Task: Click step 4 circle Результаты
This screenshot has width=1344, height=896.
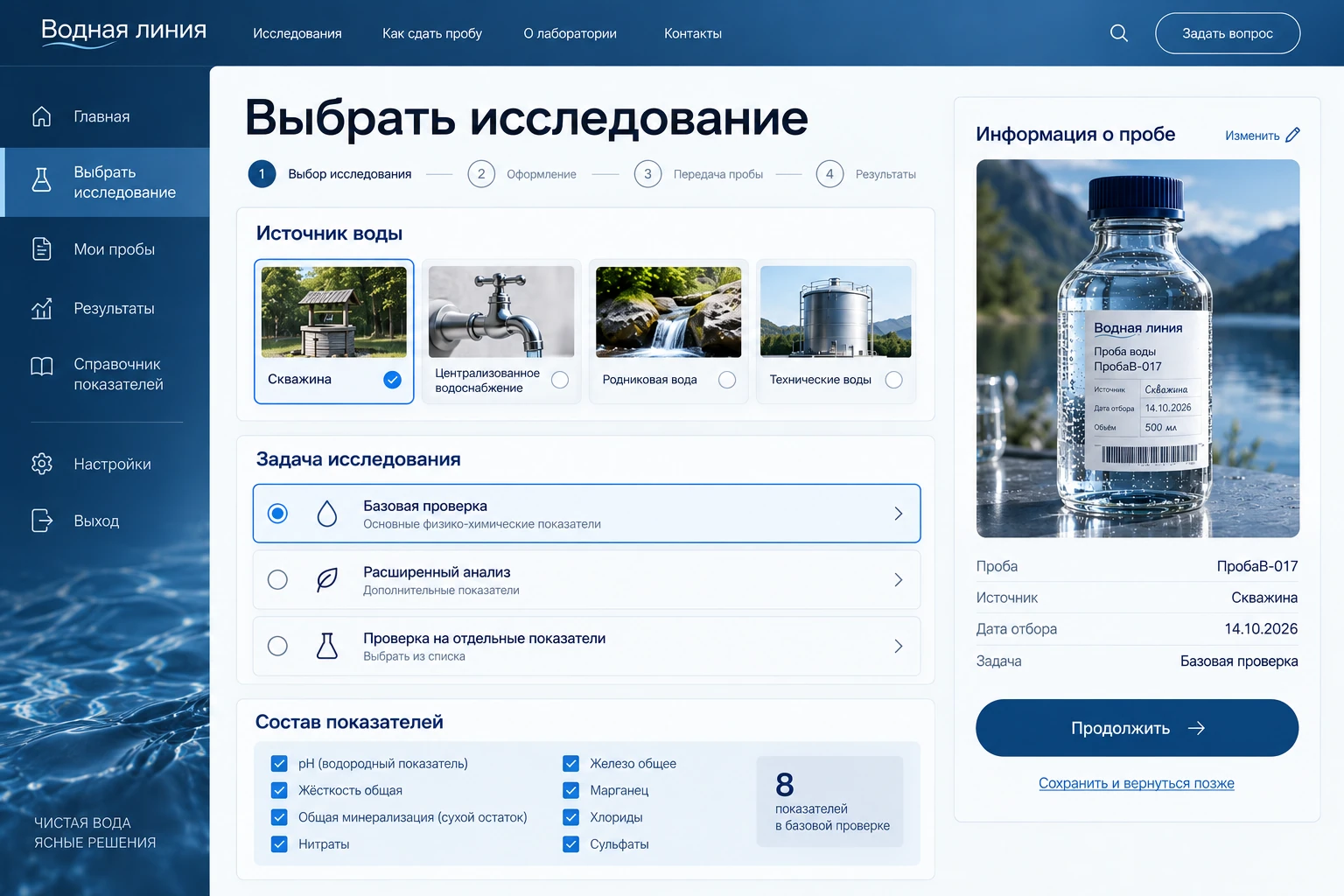Action: (829, 174)
